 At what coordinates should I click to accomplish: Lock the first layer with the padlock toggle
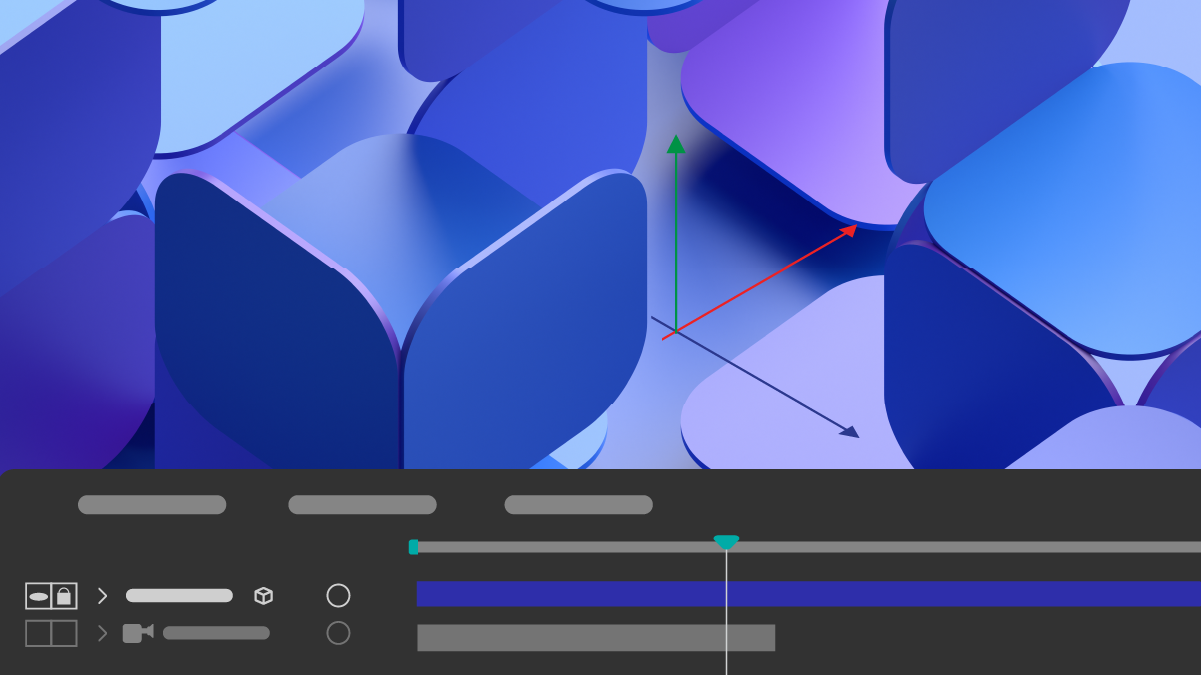tap(63, 595)
